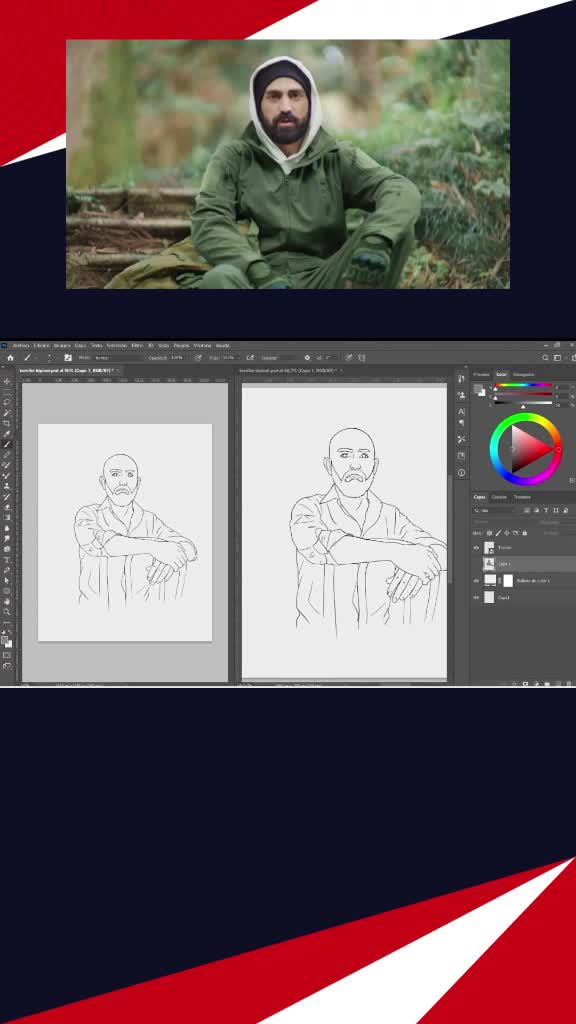The image size is (576, 1024).
Task: Toggle lock image pixels brush icon
Action: tap(498, 533)
